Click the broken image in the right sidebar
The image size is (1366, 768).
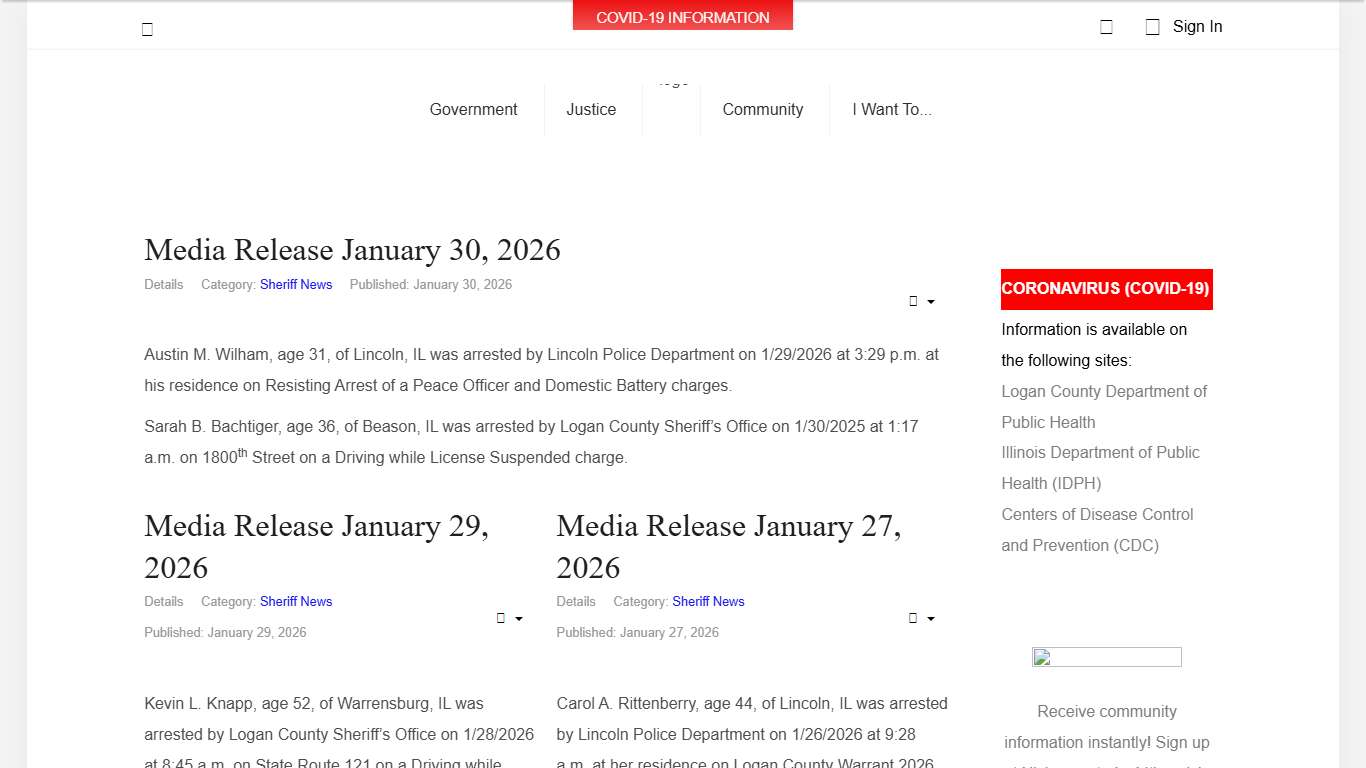(1106, 657)
